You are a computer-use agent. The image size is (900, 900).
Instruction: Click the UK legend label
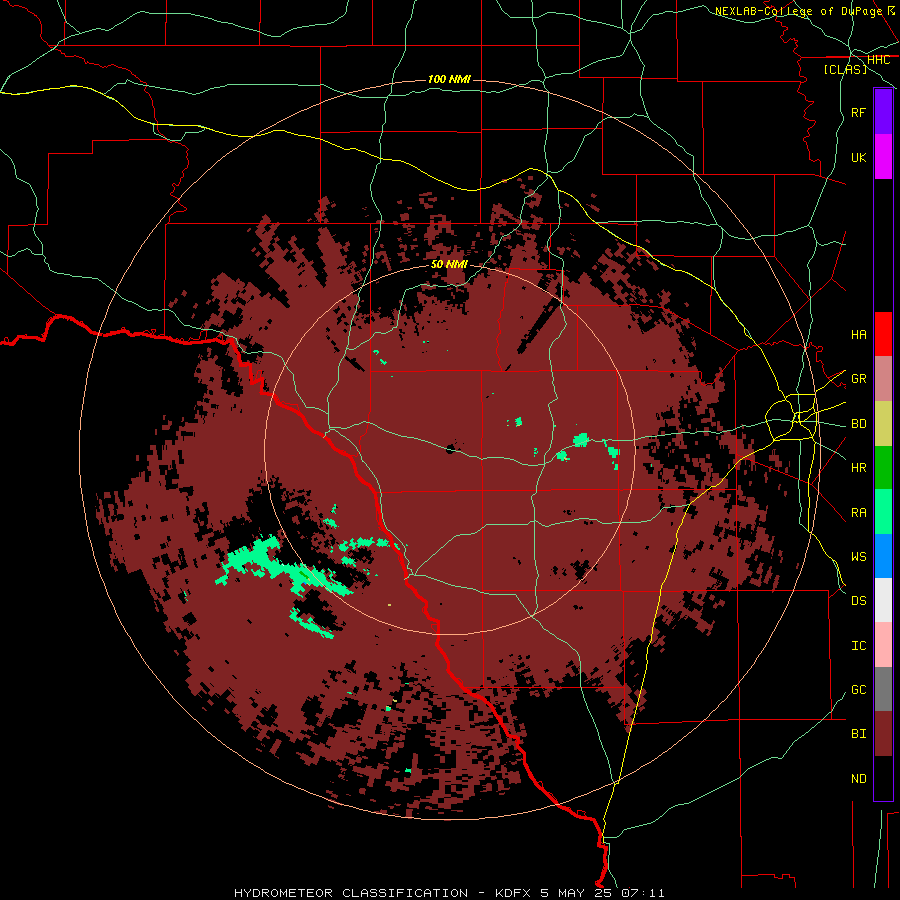(858, 157)
